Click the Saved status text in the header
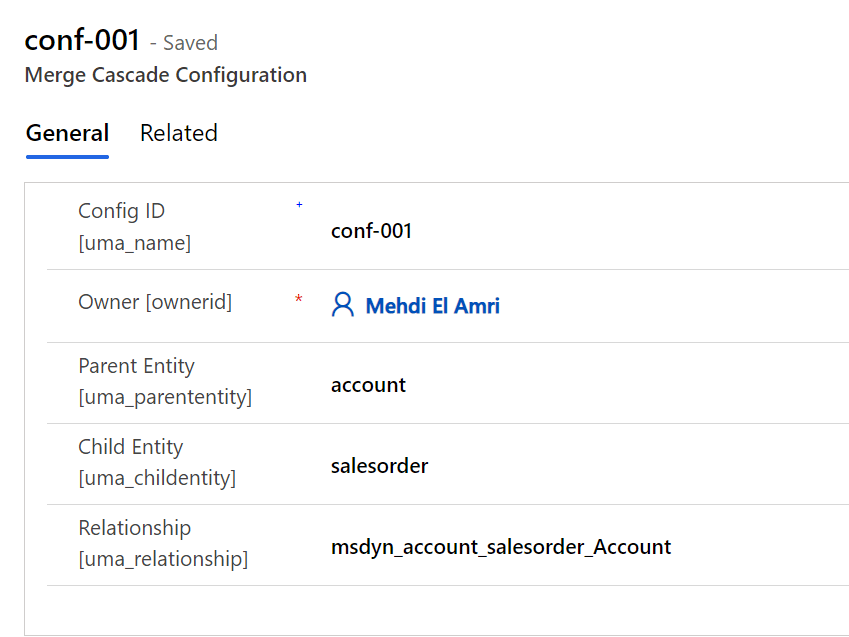The height and width of the screenshot is (637, 849). point(190,43)
